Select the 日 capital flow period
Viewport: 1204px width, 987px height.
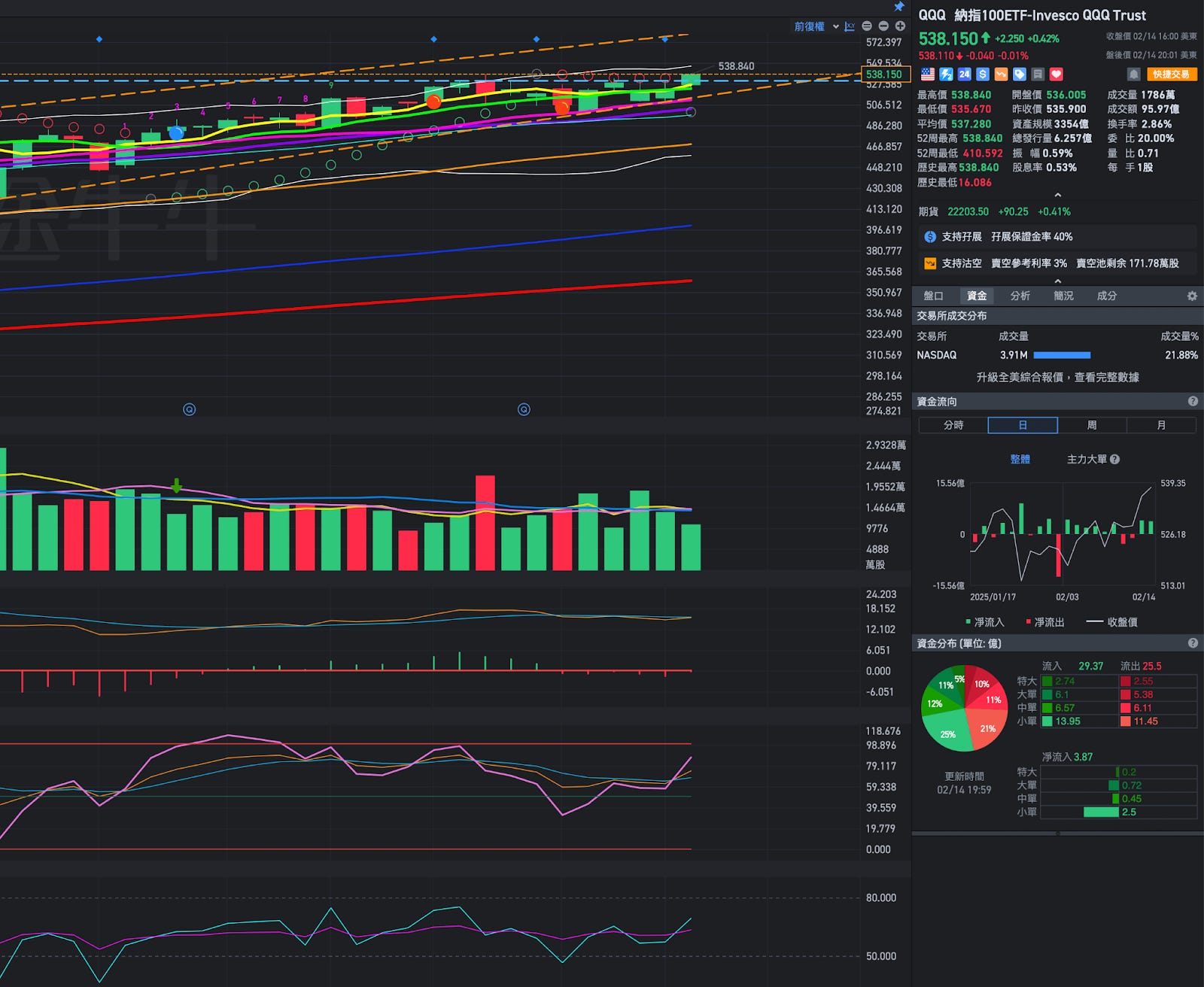tap(1023, 425)
